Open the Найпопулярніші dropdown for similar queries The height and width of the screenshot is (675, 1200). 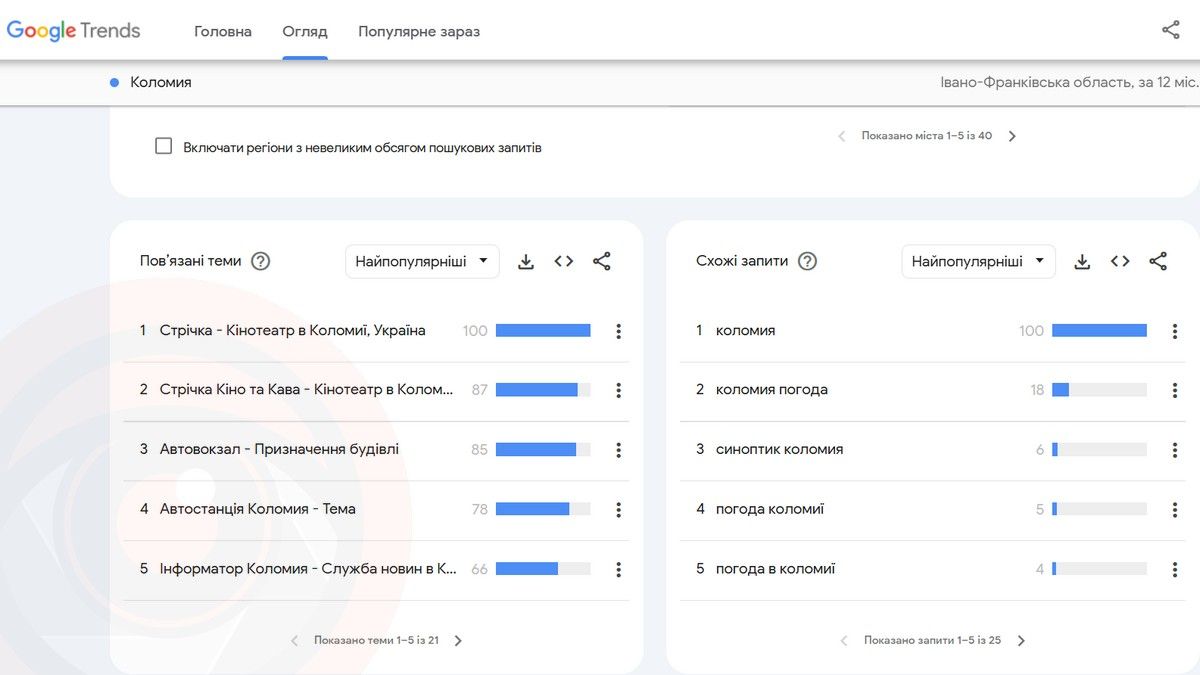click(x=978, y=260)
